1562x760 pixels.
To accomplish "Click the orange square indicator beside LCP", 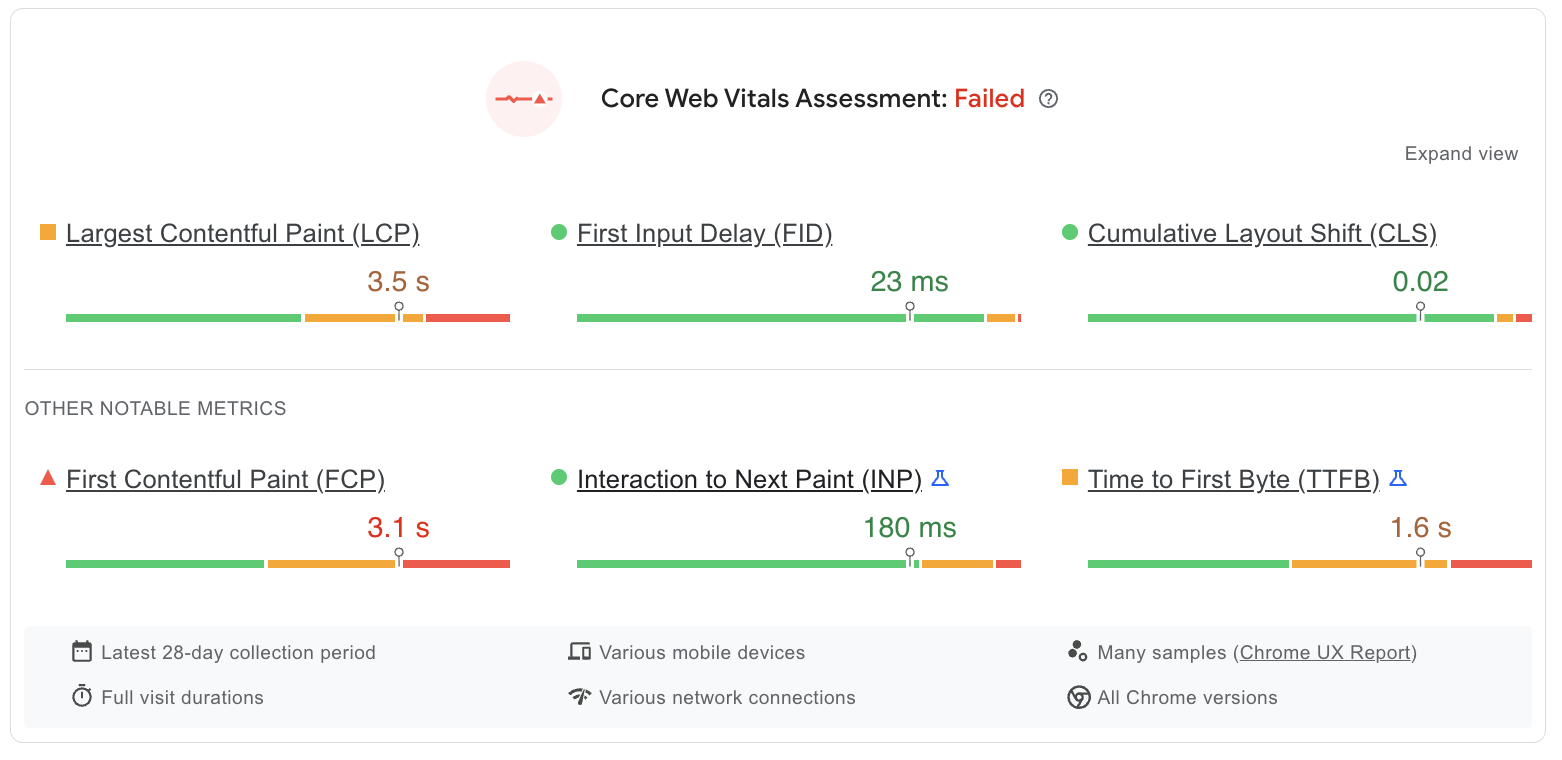I will pyautogui.click(x=47, y=231).
